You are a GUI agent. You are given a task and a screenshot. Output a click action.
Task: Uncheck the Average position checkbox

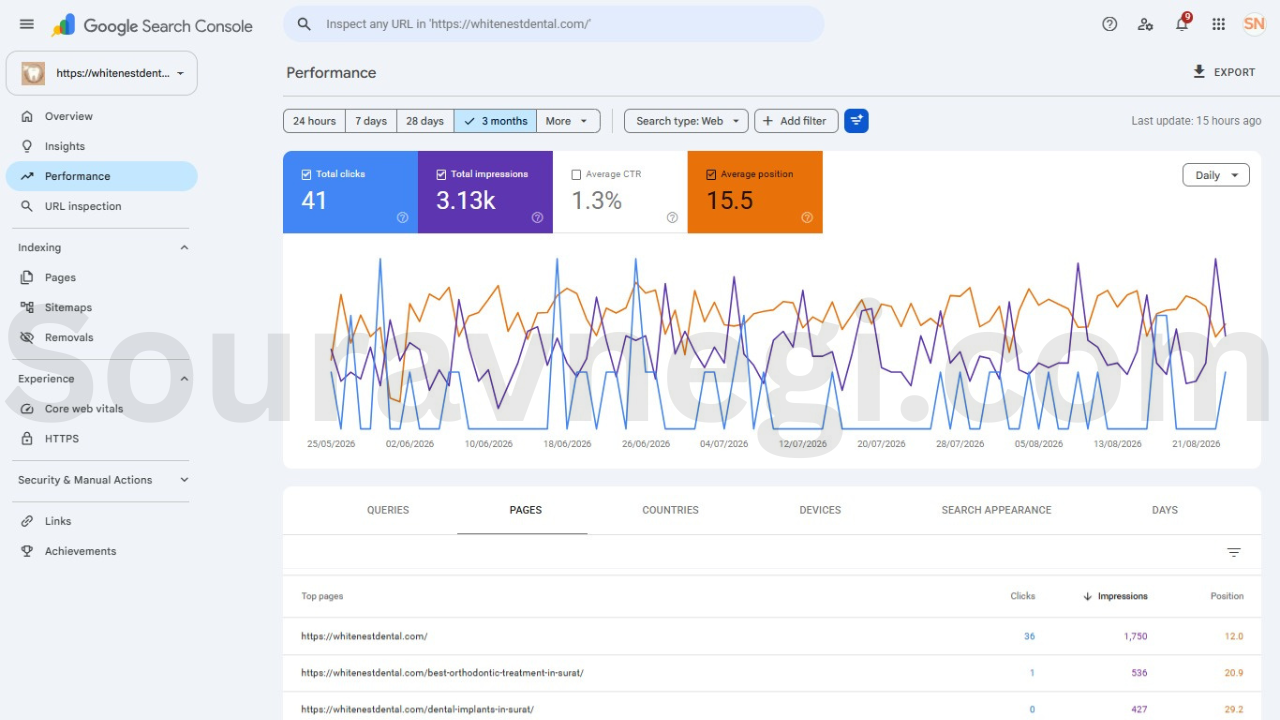711,174
